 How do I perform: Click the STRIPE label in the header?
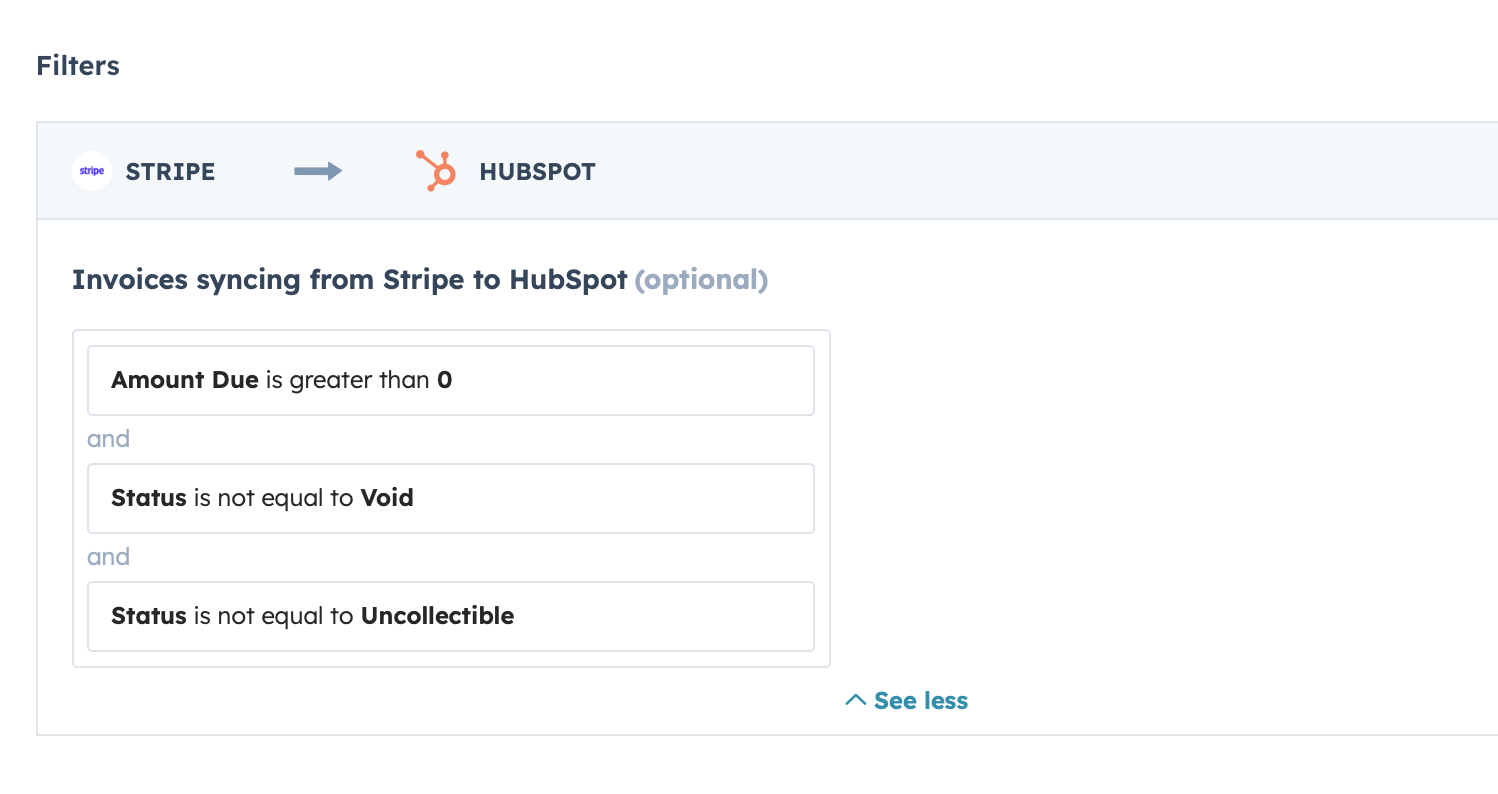tap(170, 172)
